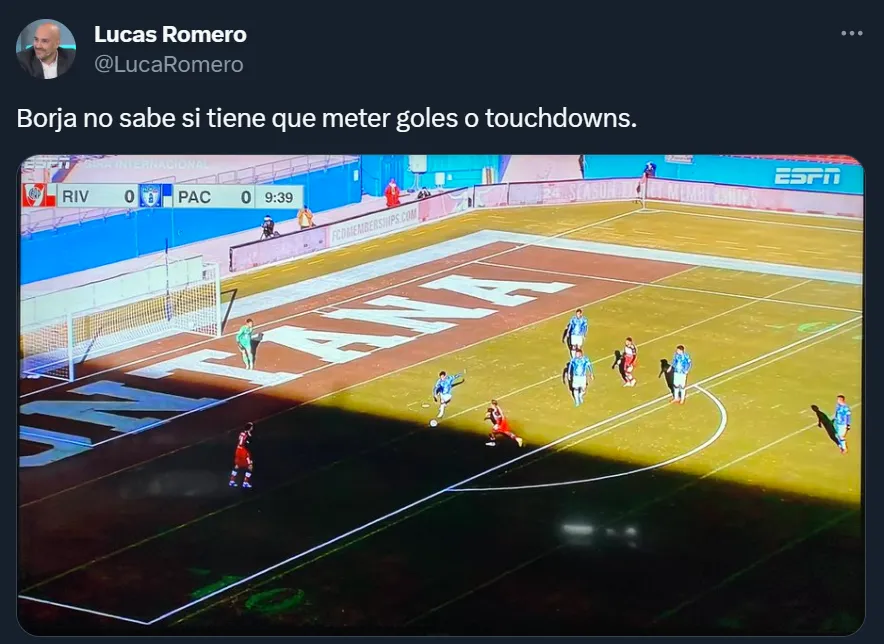Image resolution: width=884 pixels, height=644 pixels.
Task: Click the RIV team label
Action: click(76, 197)
